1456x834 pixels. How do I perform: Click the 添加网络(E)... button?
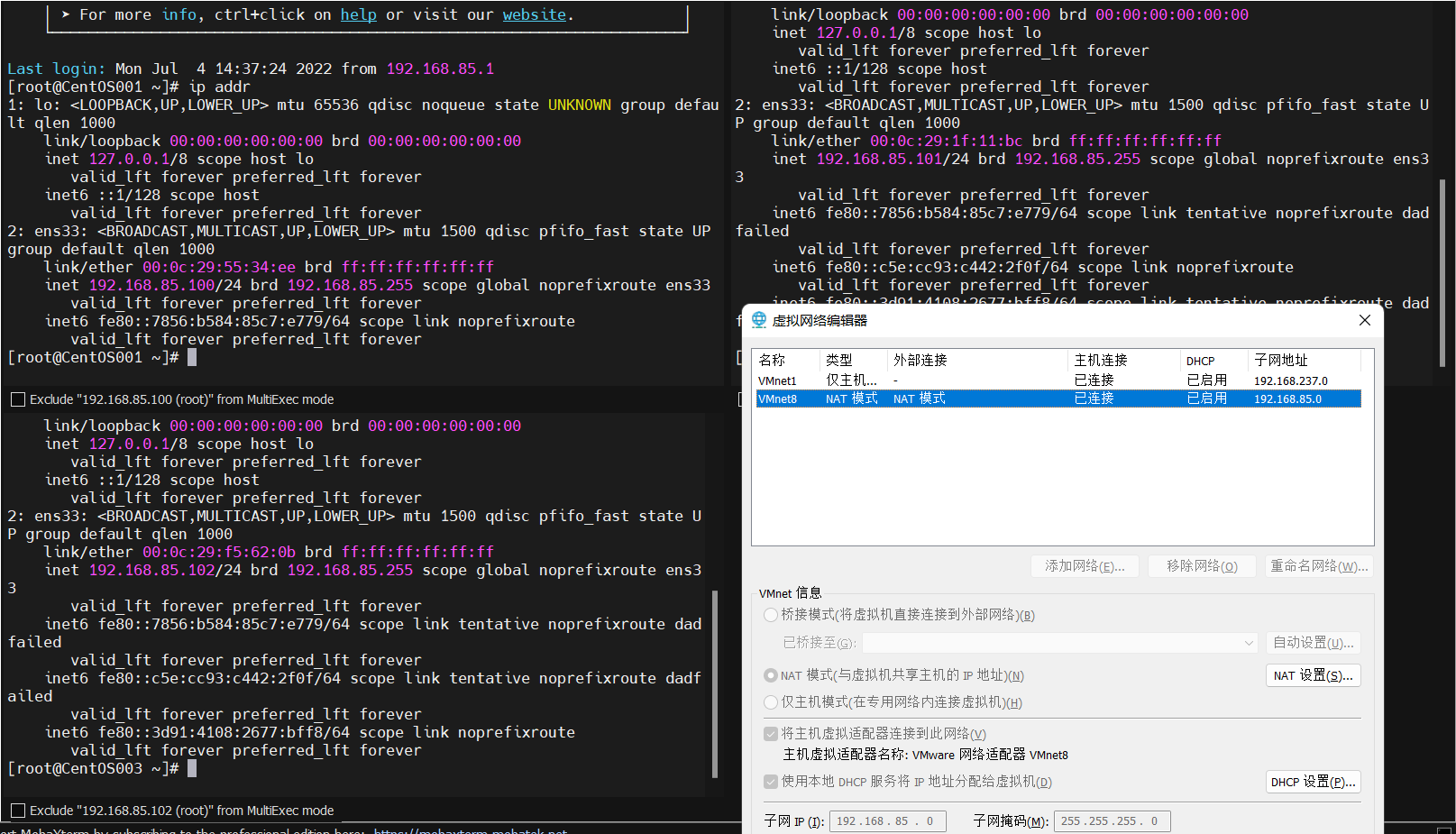(1085, 566)
